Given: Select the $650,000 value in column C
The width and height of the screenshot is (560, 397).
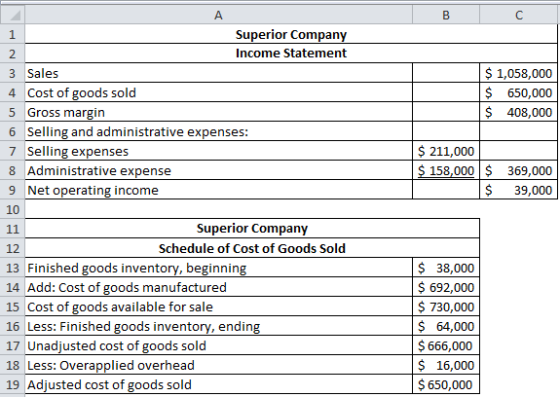Looking at the screenshot, I should pyautogui.click(x=518, y=93).
